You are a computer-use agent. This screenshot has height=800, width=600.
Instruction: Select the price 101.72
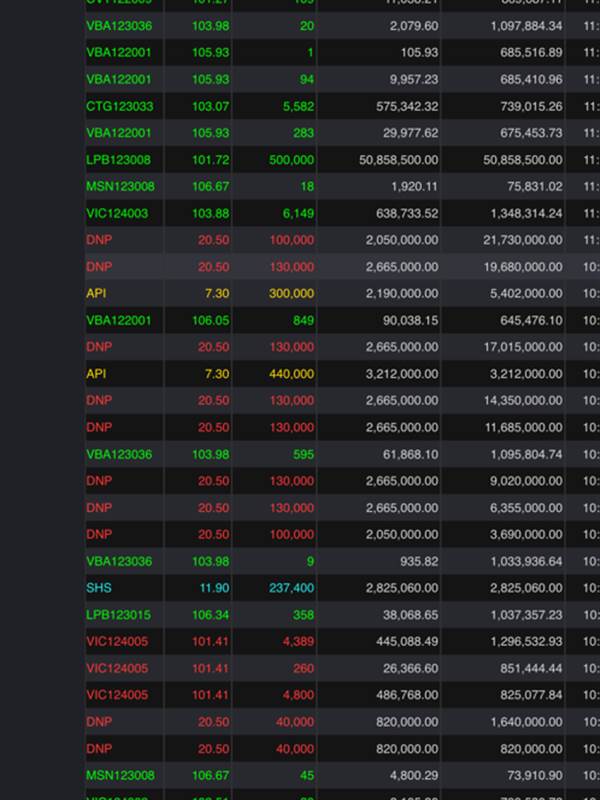(211, 160)
